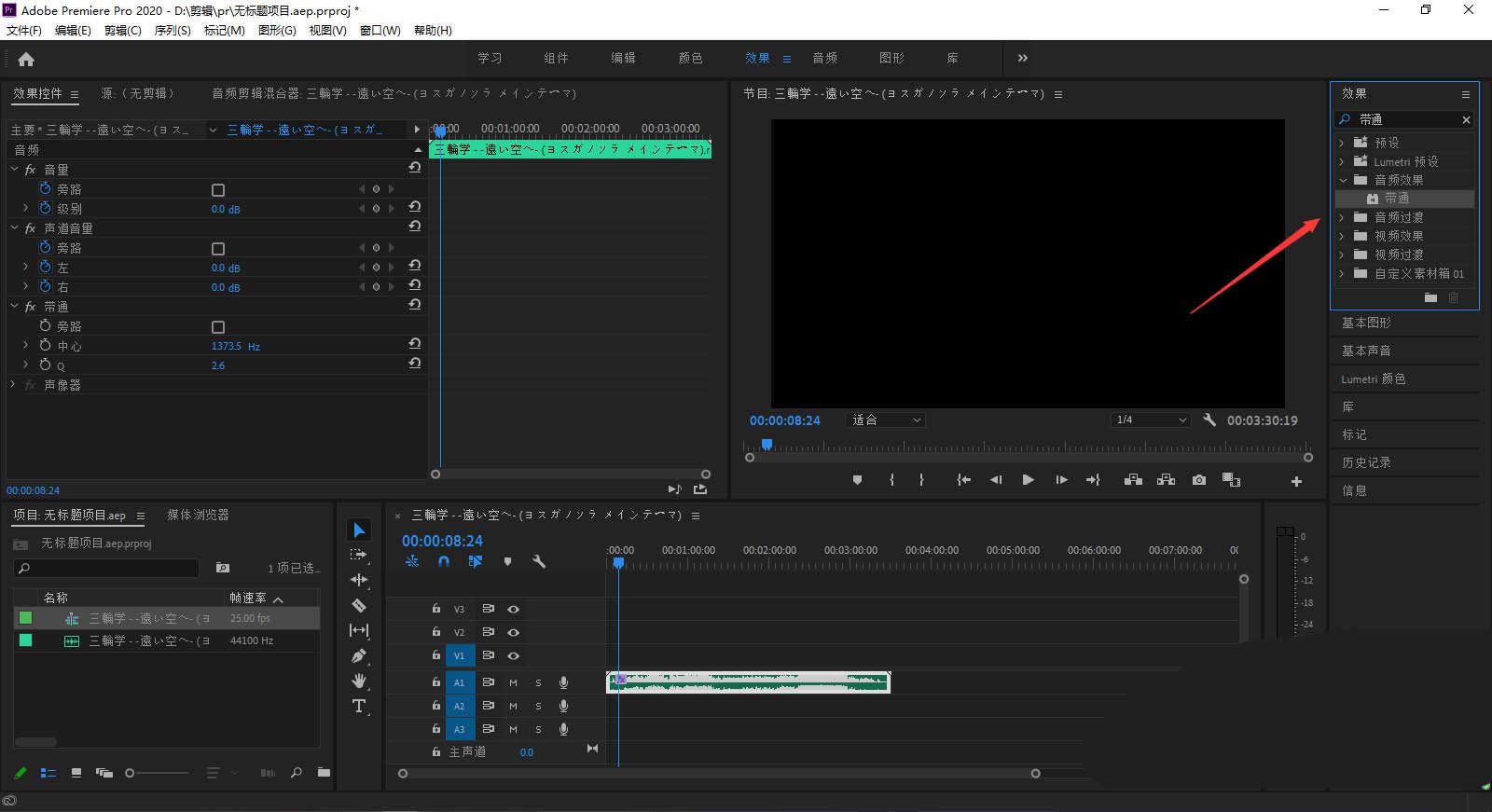
Task: Click the Home icon
Action: [x=26, y=59]
